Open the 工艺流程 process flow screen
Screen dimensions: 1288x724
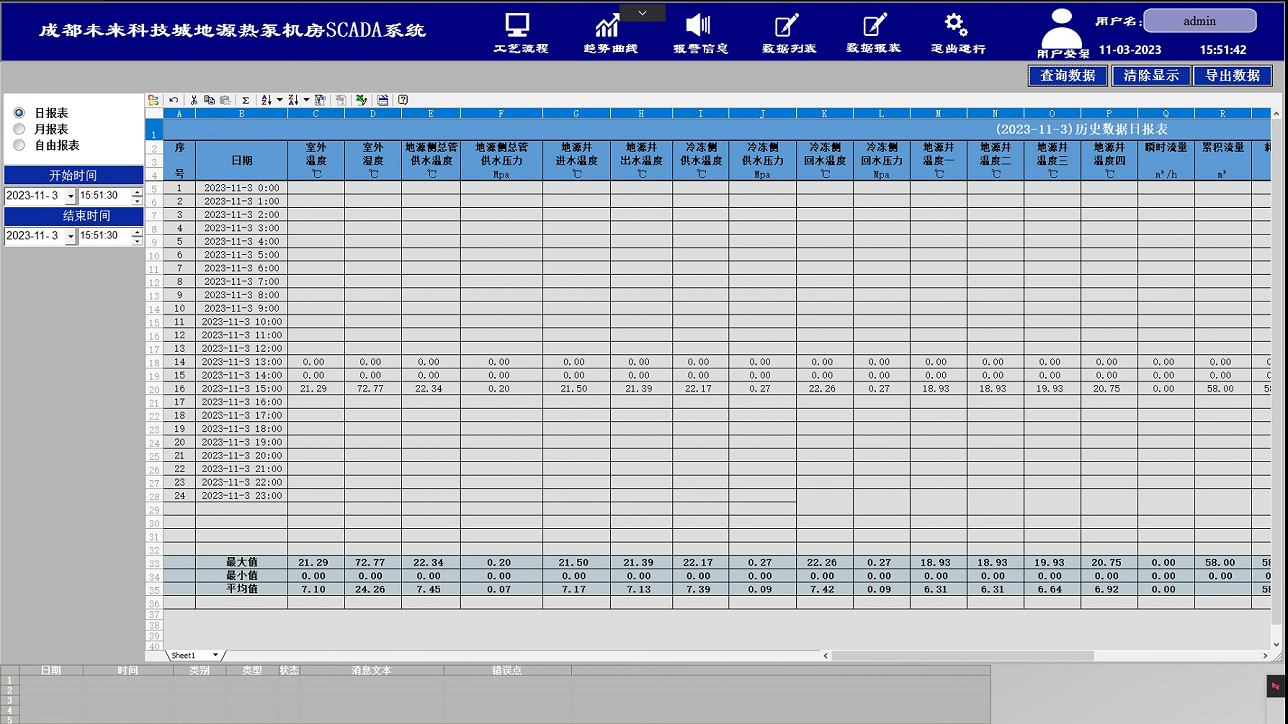pos(520,34)
